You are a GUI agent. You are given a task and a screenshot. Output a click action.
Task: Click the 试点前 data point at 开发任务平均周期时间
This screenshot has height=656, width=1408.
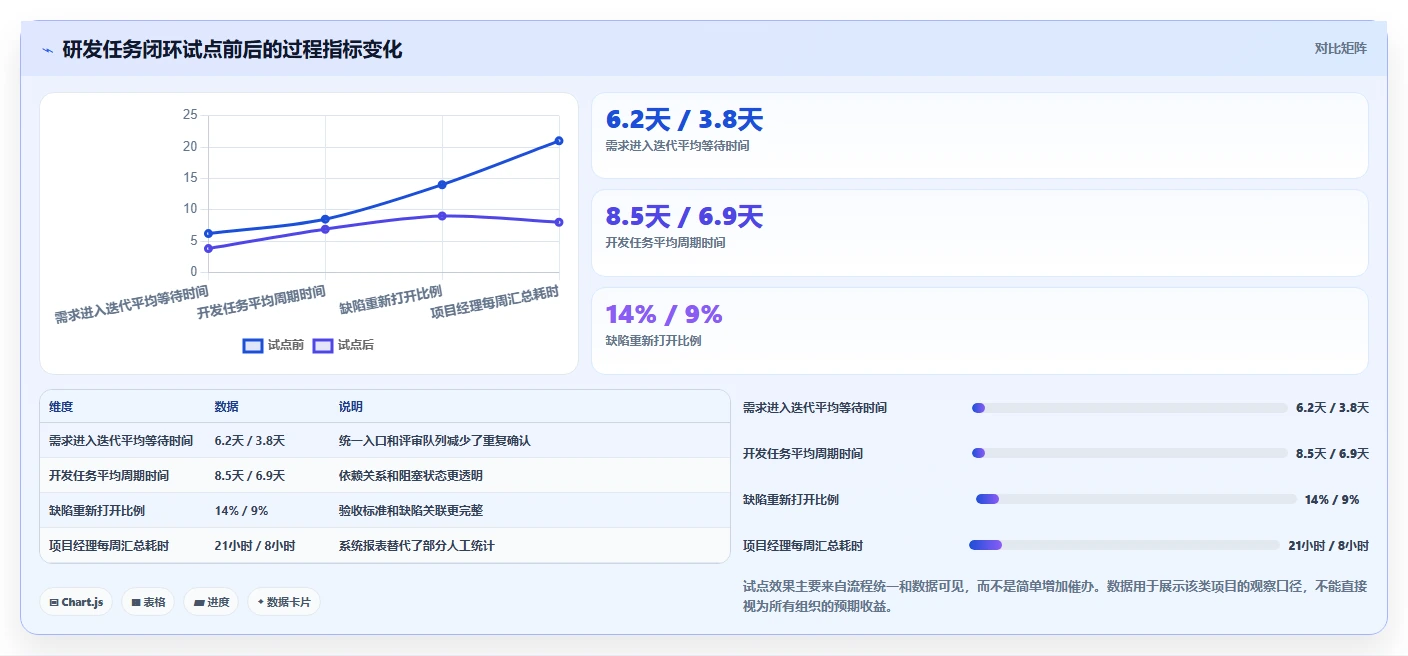tap(325, 219)
